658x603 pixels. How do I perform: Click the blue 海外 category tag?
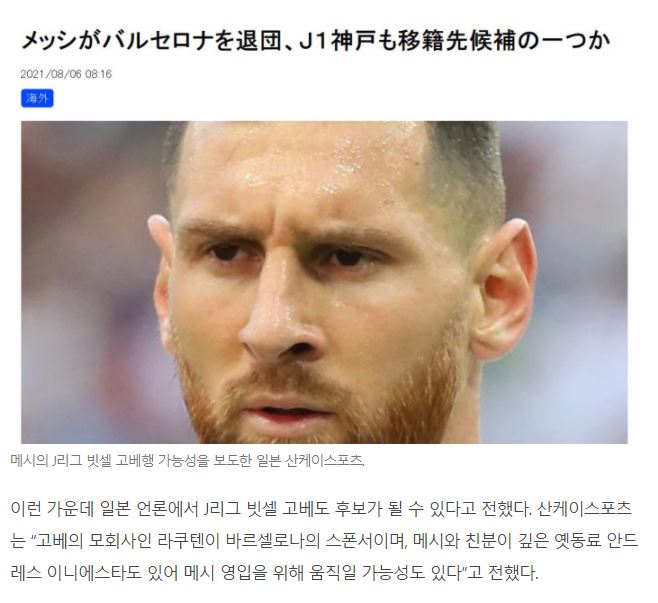(37, 98)
